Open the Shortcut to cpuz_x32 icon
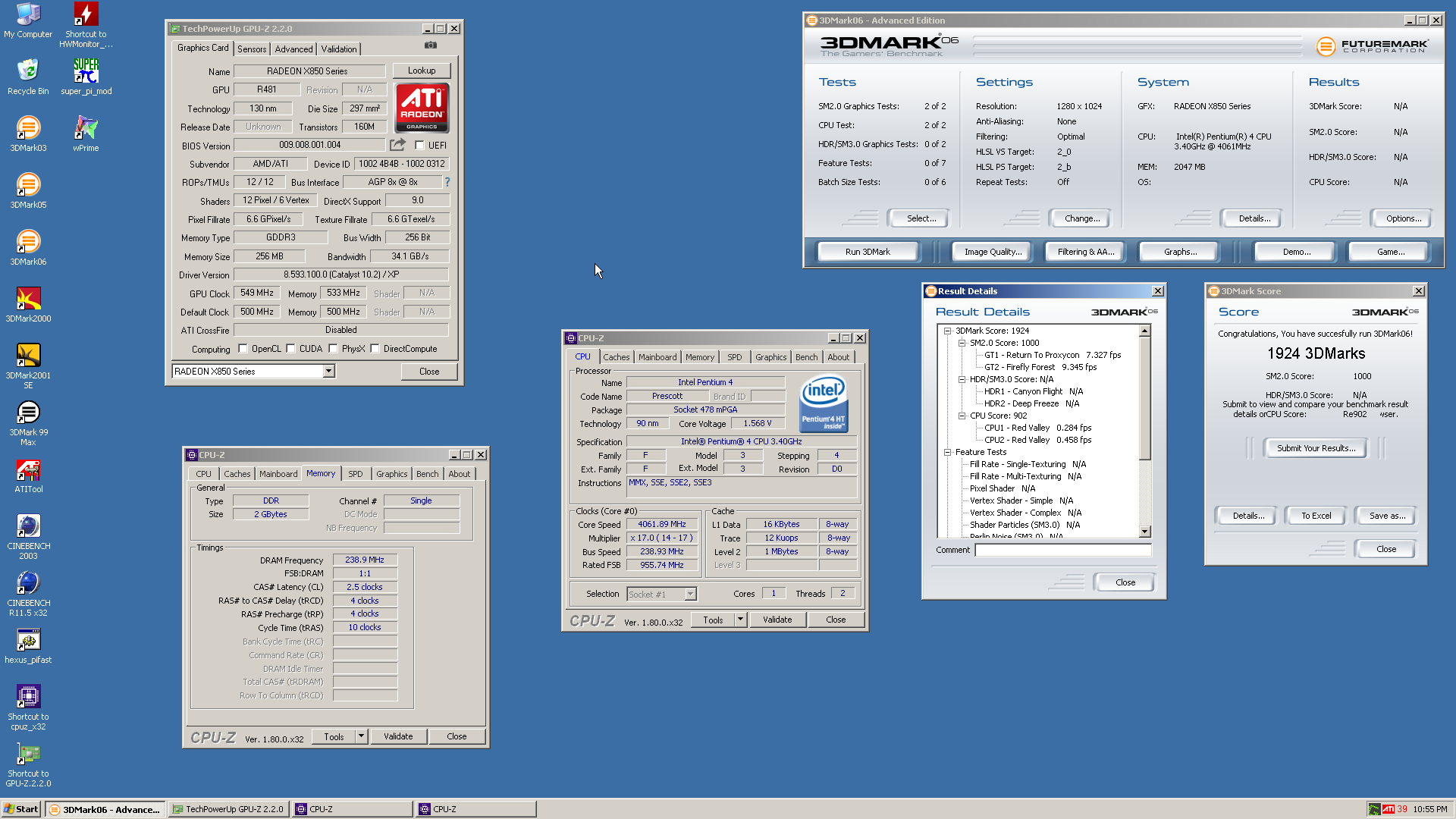This screenshot has width=1456, height=819. point(28,707)
